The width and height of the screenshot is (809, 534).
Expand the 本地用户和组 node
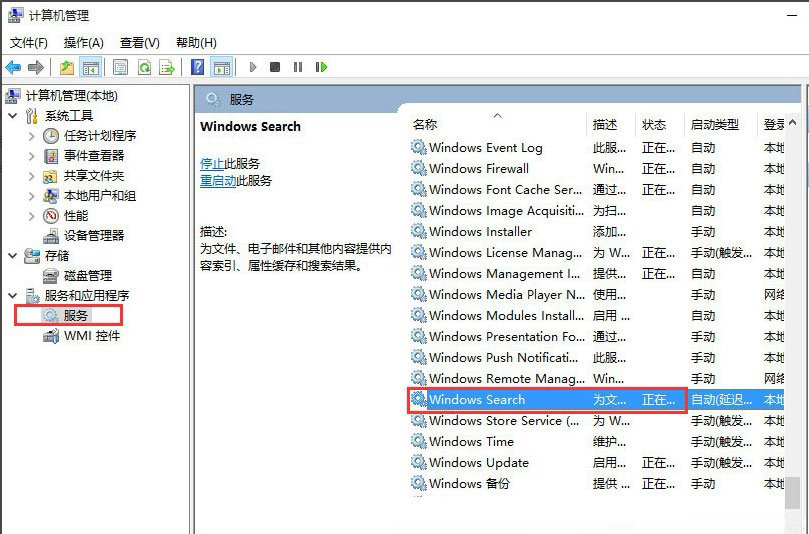[31, 196]
